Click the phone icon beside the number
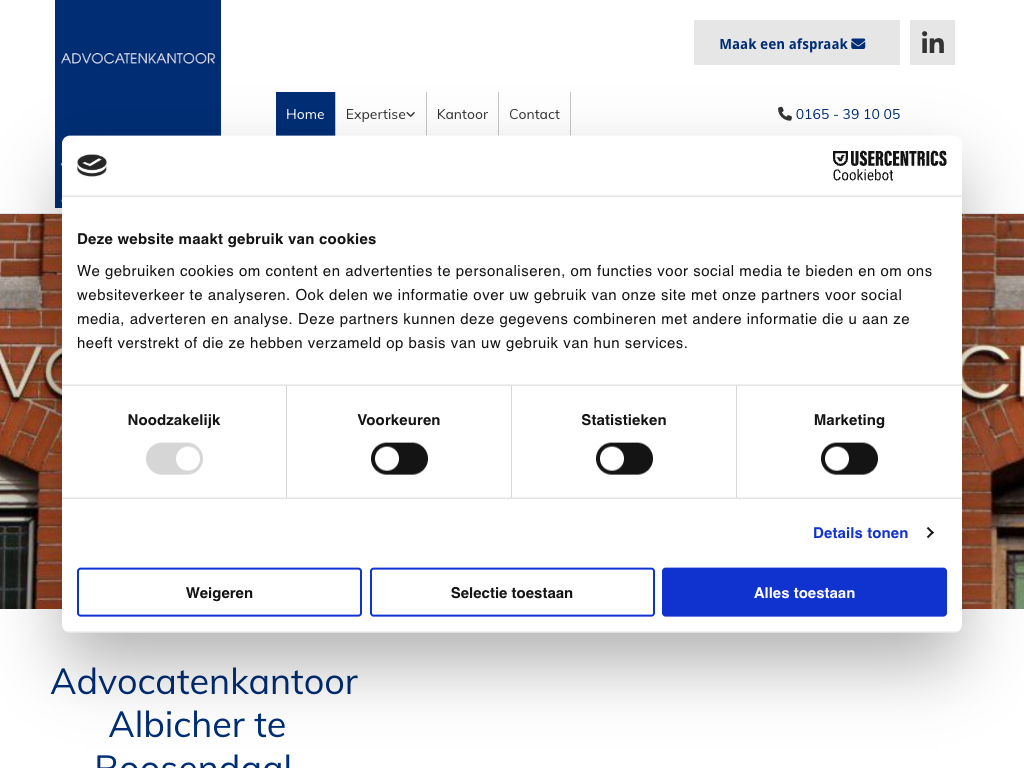The image size is (1024, 768). point(785,114)
